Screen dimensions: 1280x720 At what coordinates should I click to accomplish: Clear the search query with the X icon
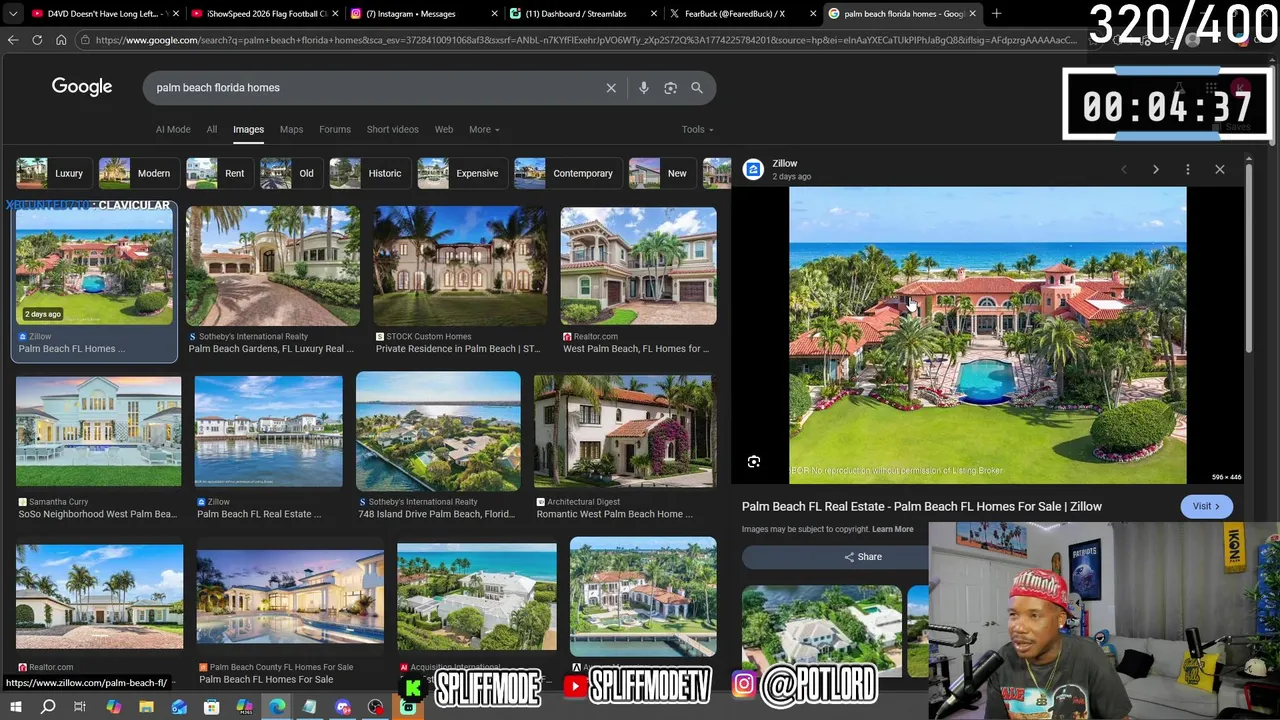[611, 88]
